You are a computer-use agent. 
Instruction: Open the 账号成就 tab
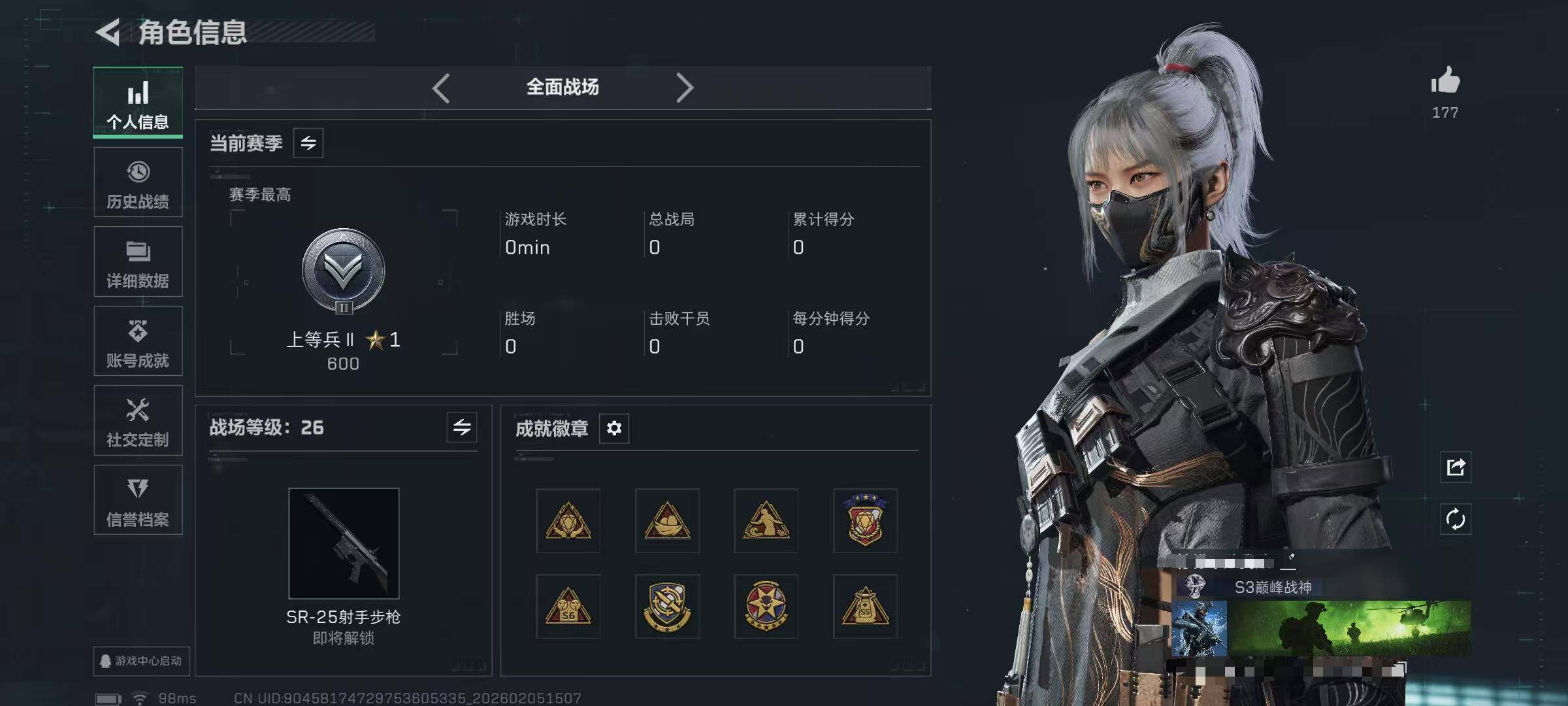pyautogui.click(x=138, y=341)
